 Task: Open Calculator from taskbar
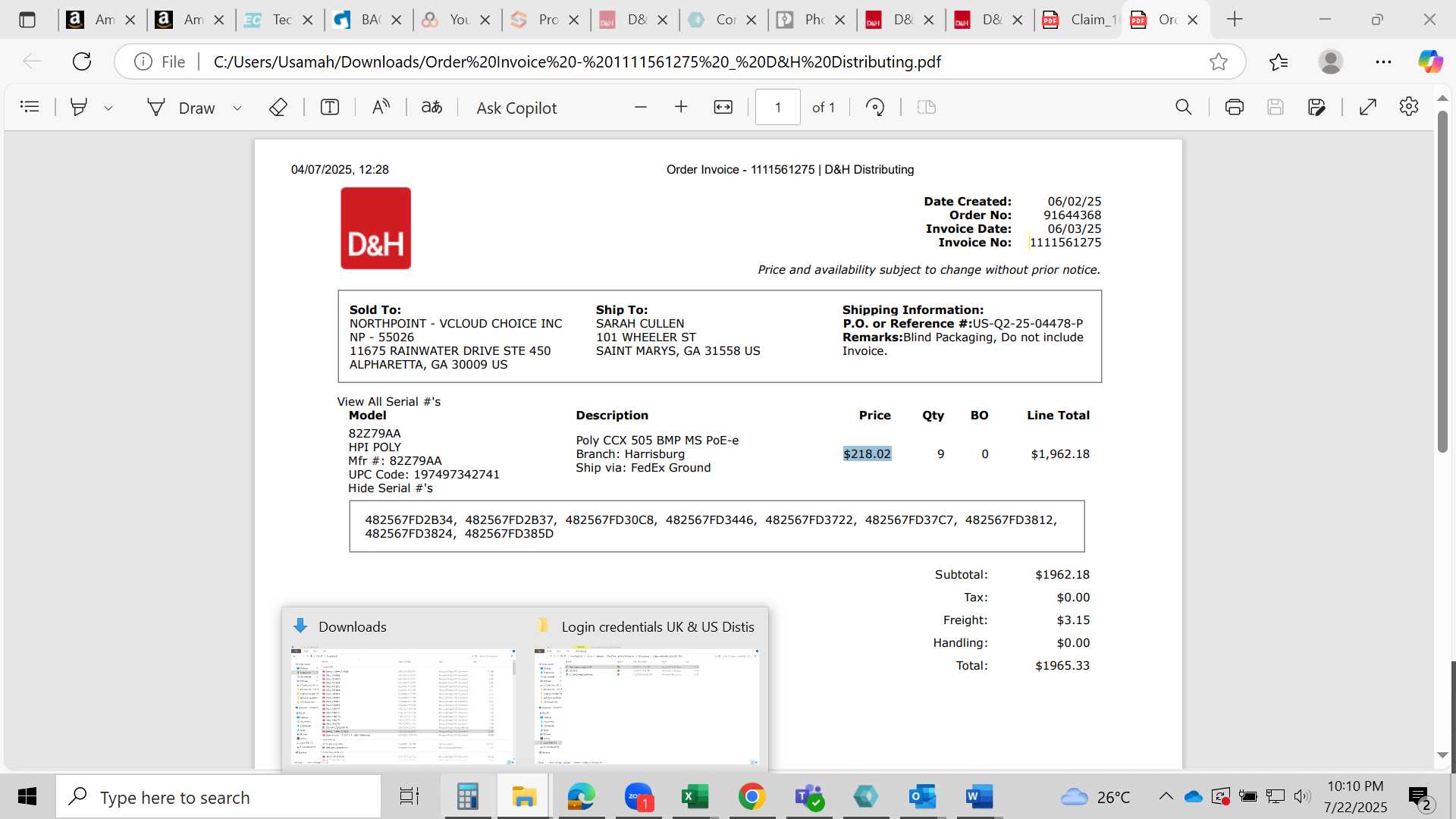467,797
